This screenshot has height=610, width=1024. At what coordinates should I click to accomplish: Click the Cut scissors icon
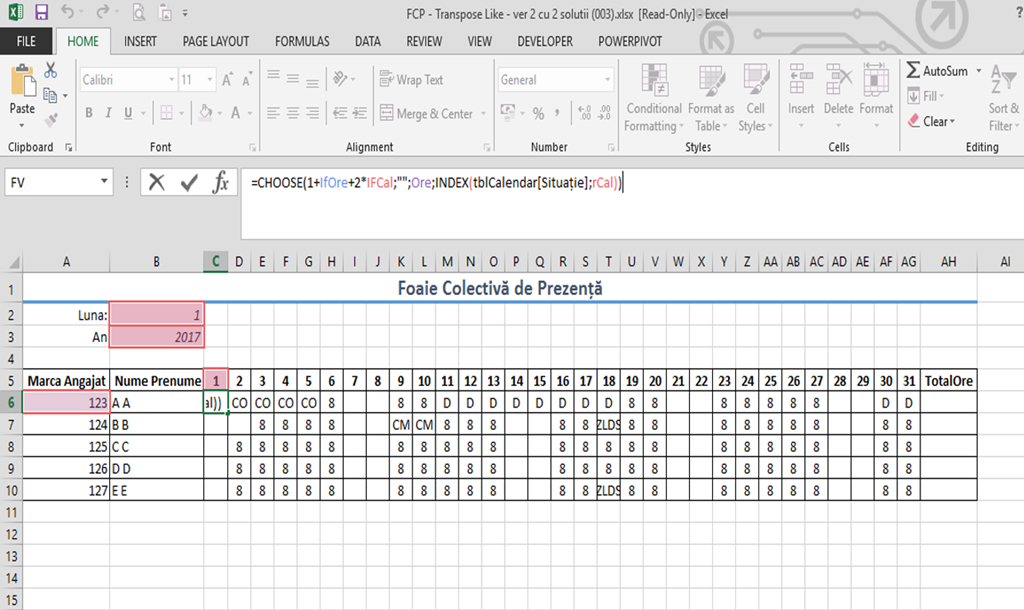51,71
